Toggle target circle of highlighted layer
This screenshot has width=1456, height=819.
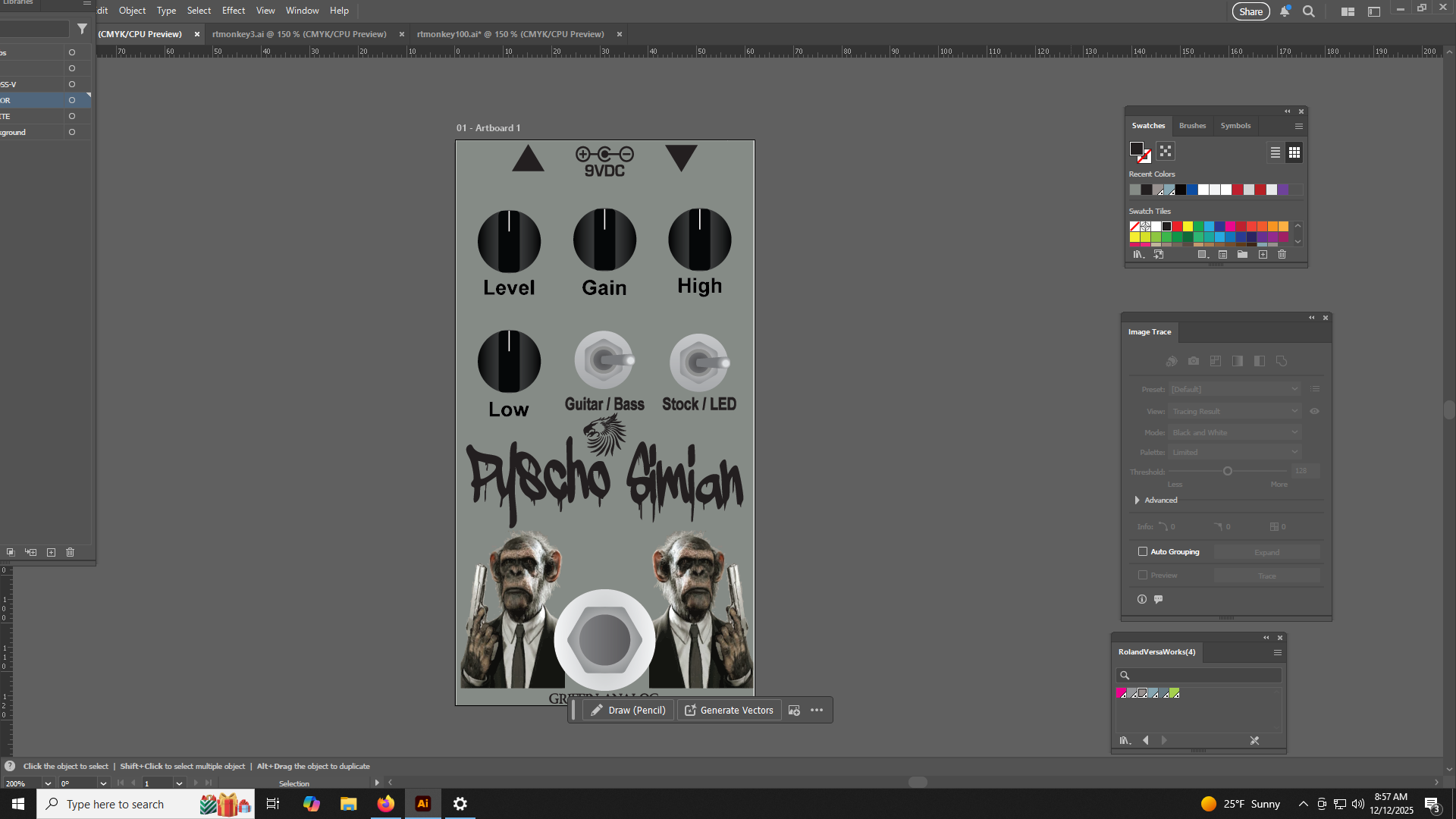(x=72, y=100)
